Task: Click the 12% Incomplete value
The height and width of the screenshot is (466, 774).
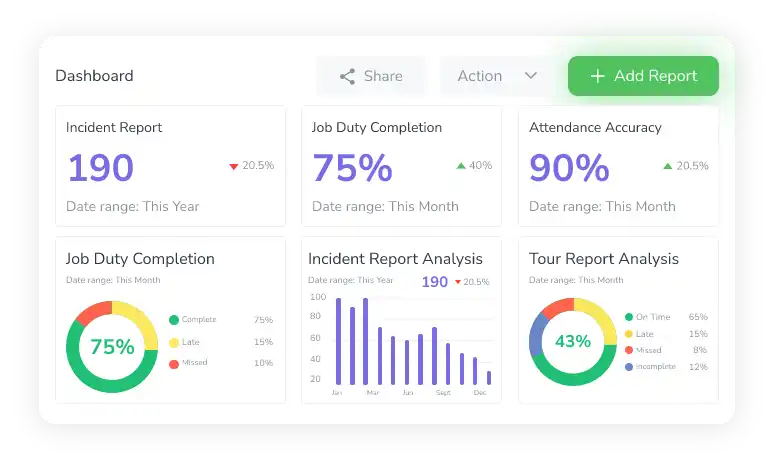Action: [698, 367]
